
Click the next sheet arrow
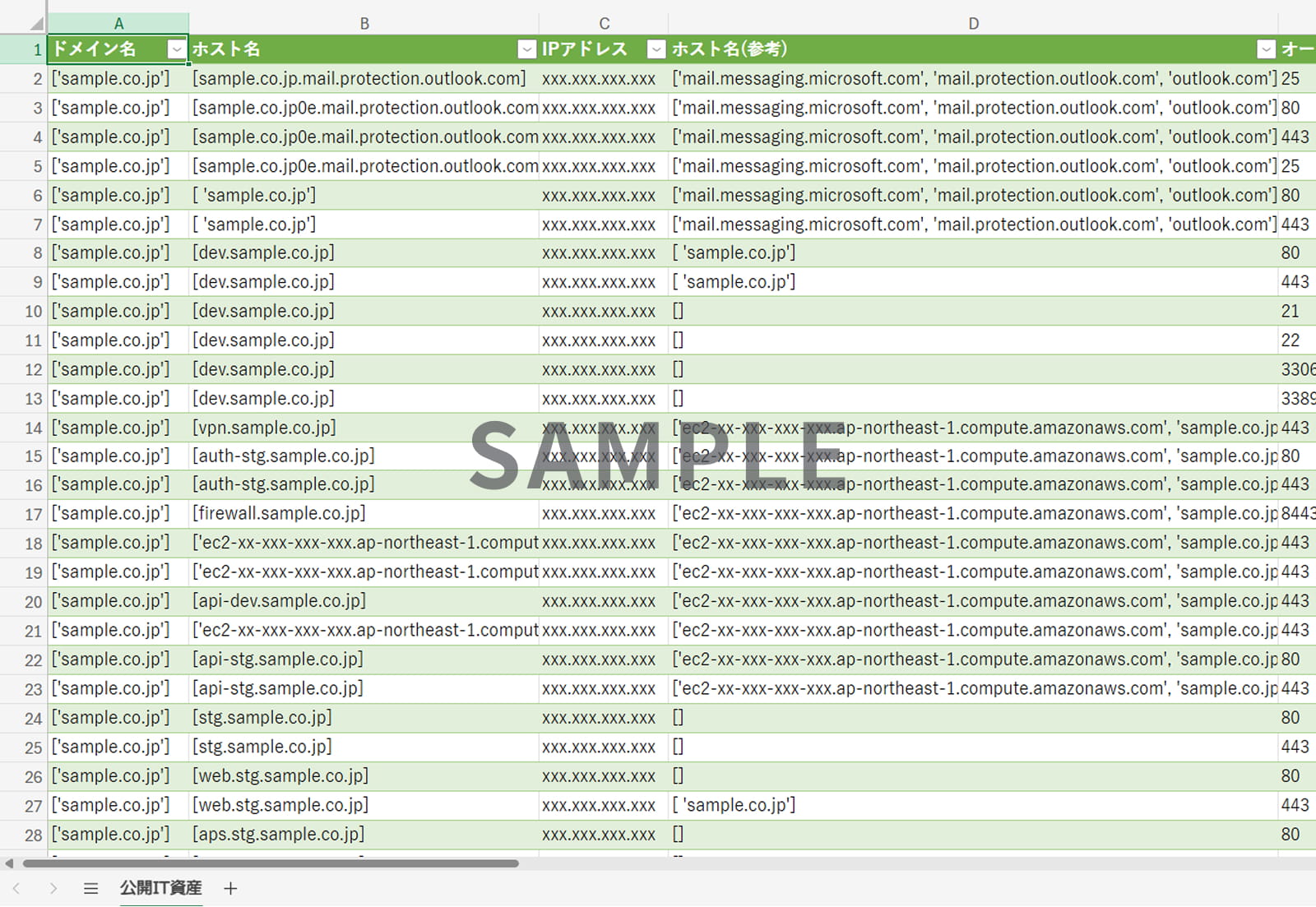point(53,888)
